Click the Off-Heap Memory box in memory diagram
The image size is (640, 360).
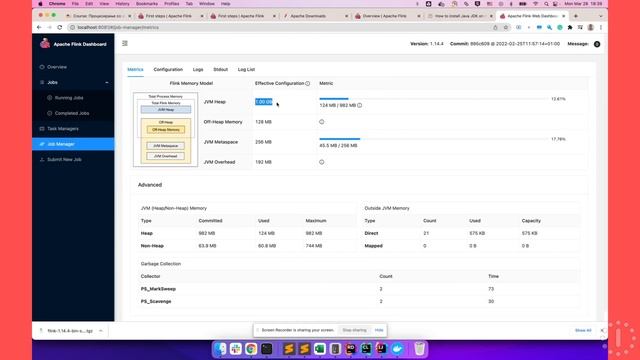click(166, 130)
